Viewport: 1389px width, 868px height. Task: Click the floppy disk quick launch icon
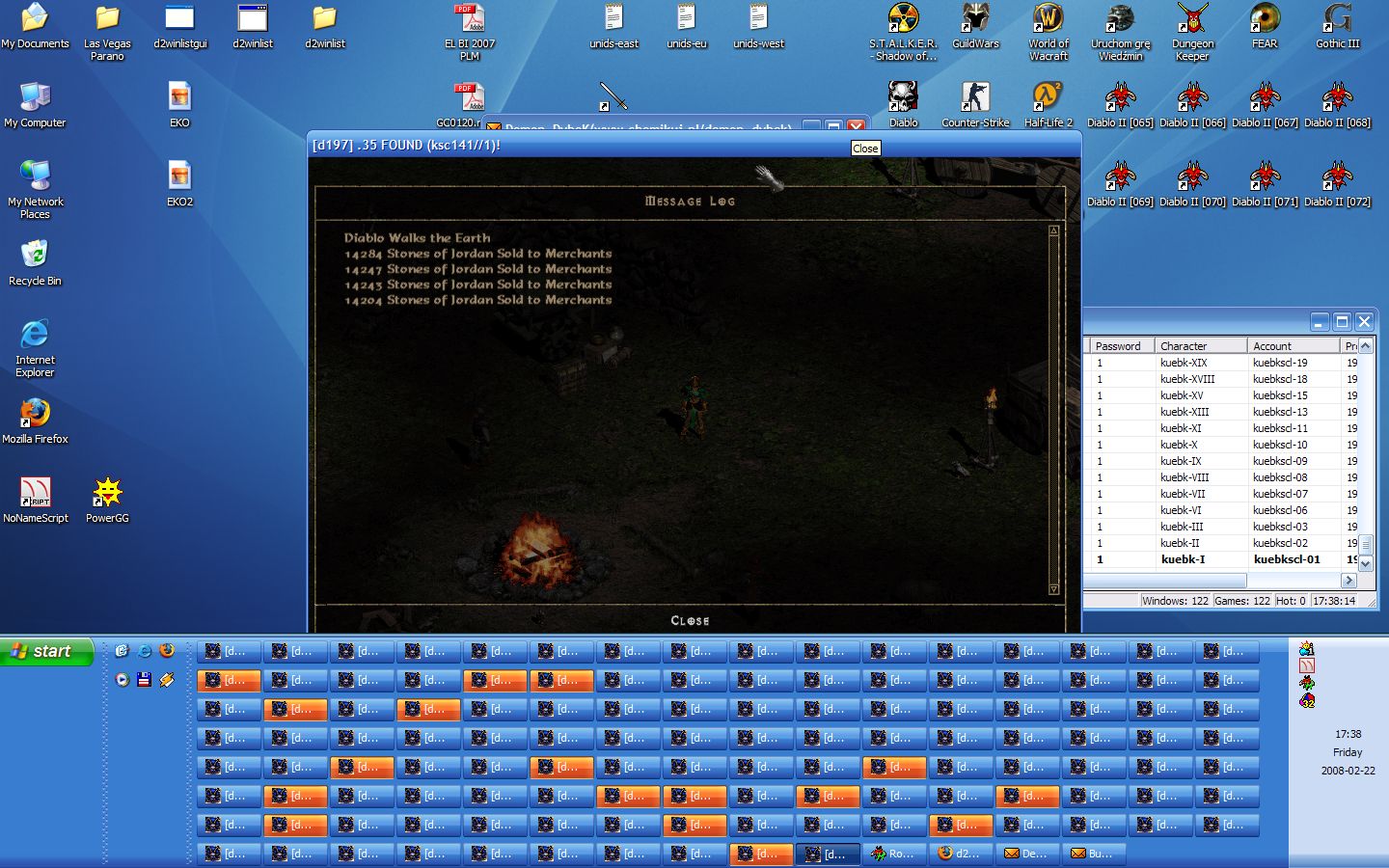(x=144, y=680)
